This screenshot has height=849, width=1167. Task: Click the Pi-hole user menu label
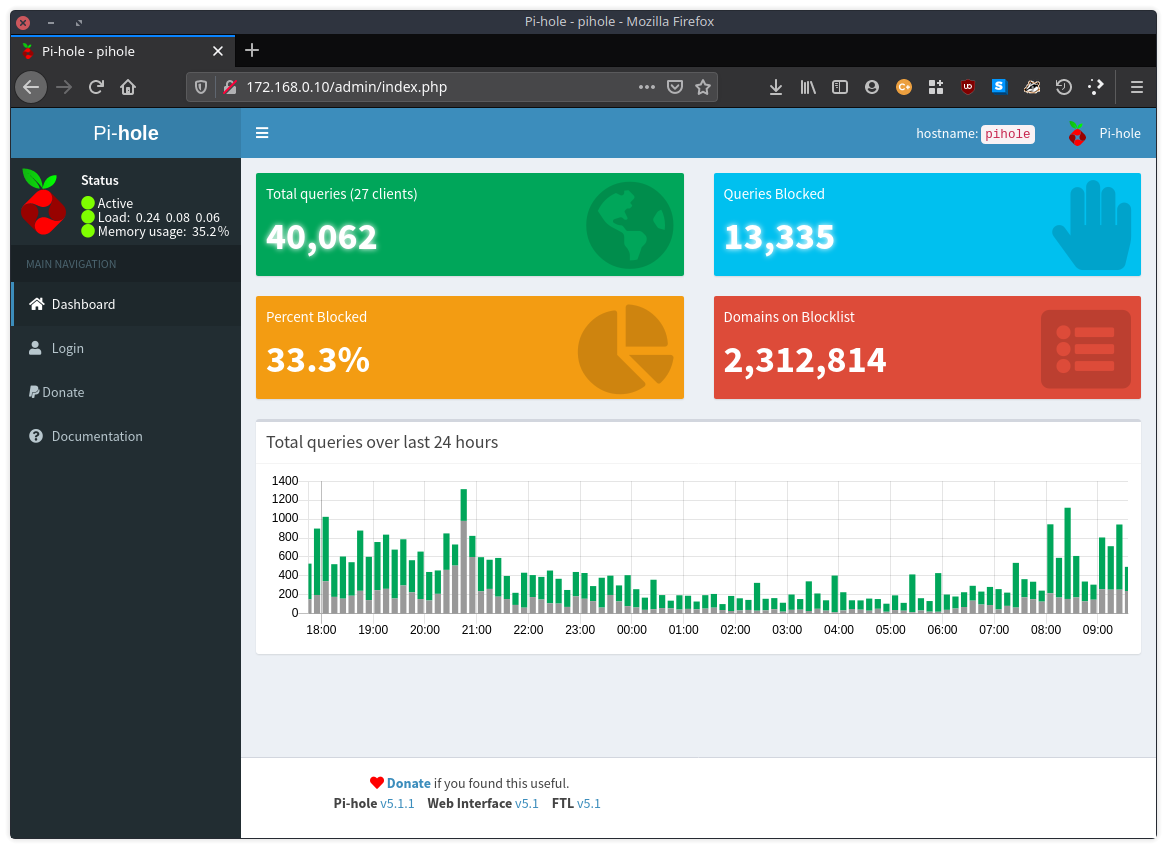click(x=1119, y=133)
